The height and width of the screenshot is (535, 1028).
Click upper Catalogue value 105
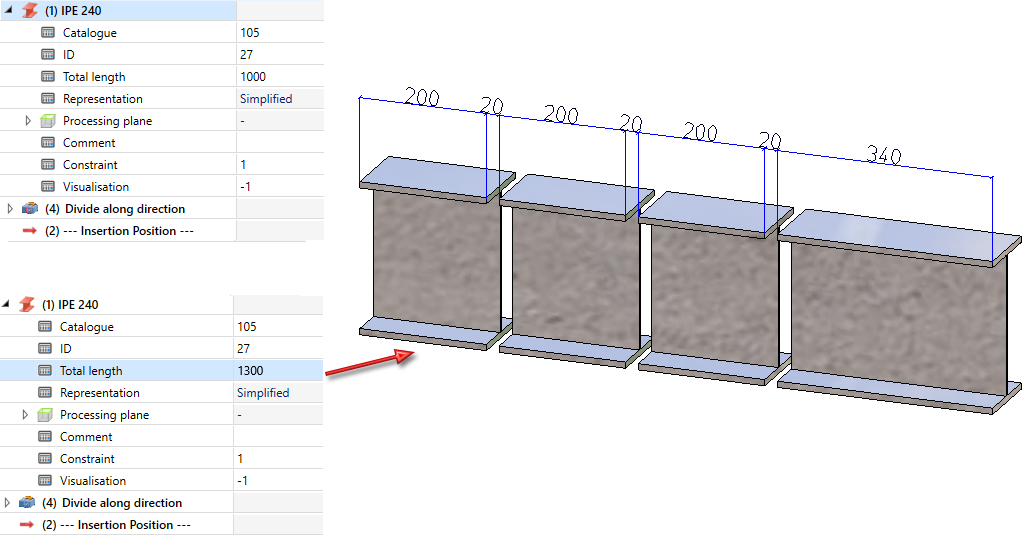tap(250, 32)
